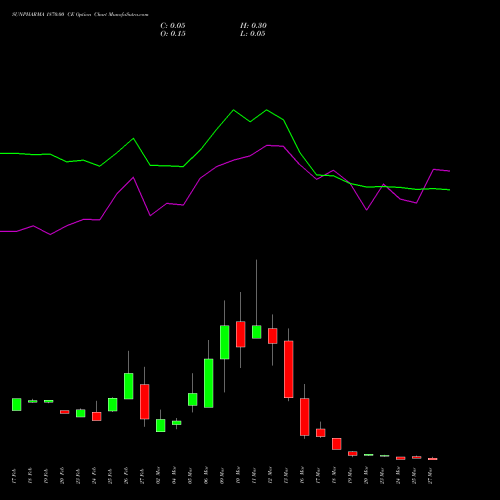Click the '18 Mar' date label

point(334,476)
